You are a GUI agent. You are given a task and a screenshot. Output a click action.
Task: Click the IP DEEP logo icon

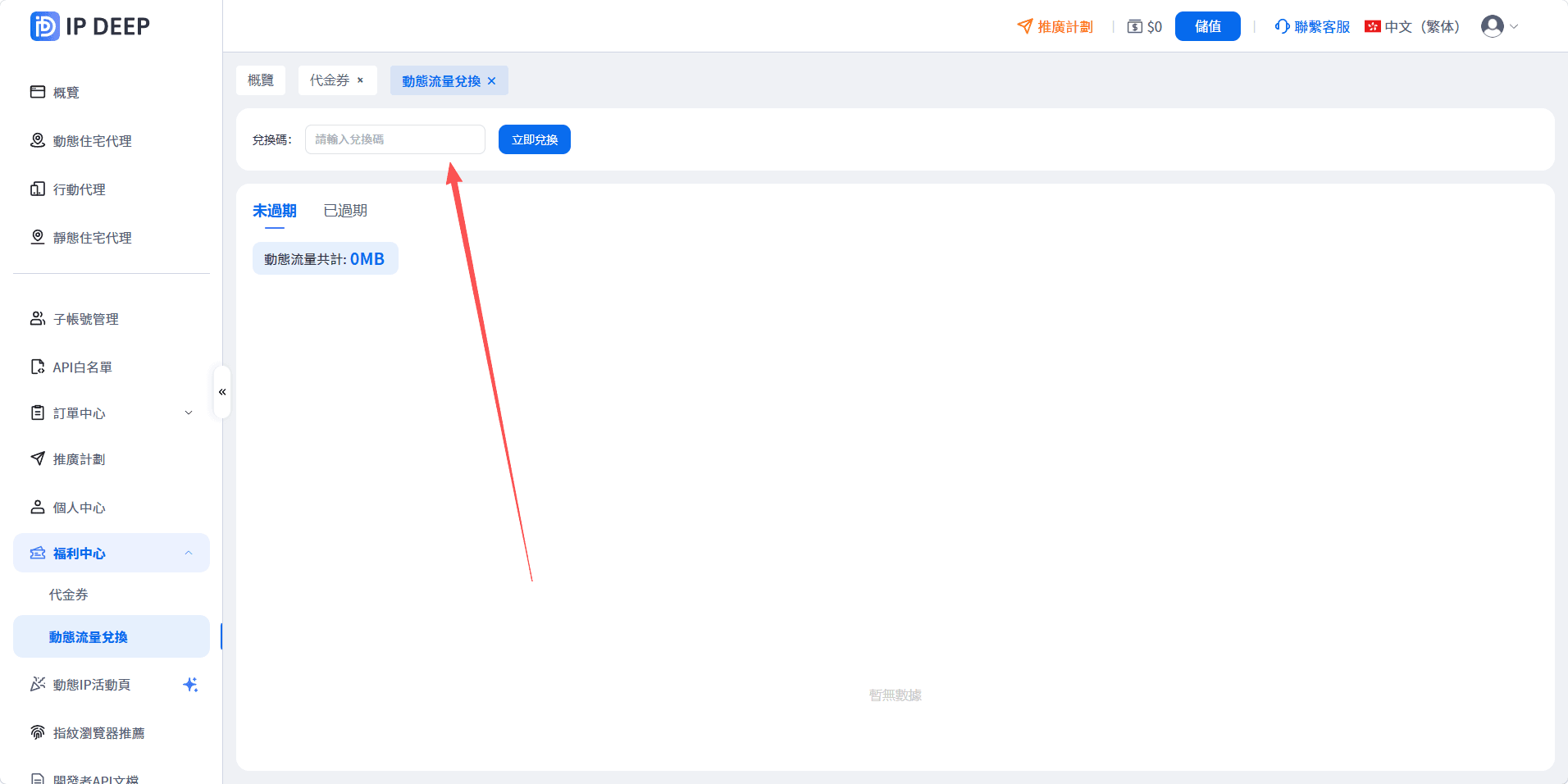pyautogui.click(x=44, y=26)
